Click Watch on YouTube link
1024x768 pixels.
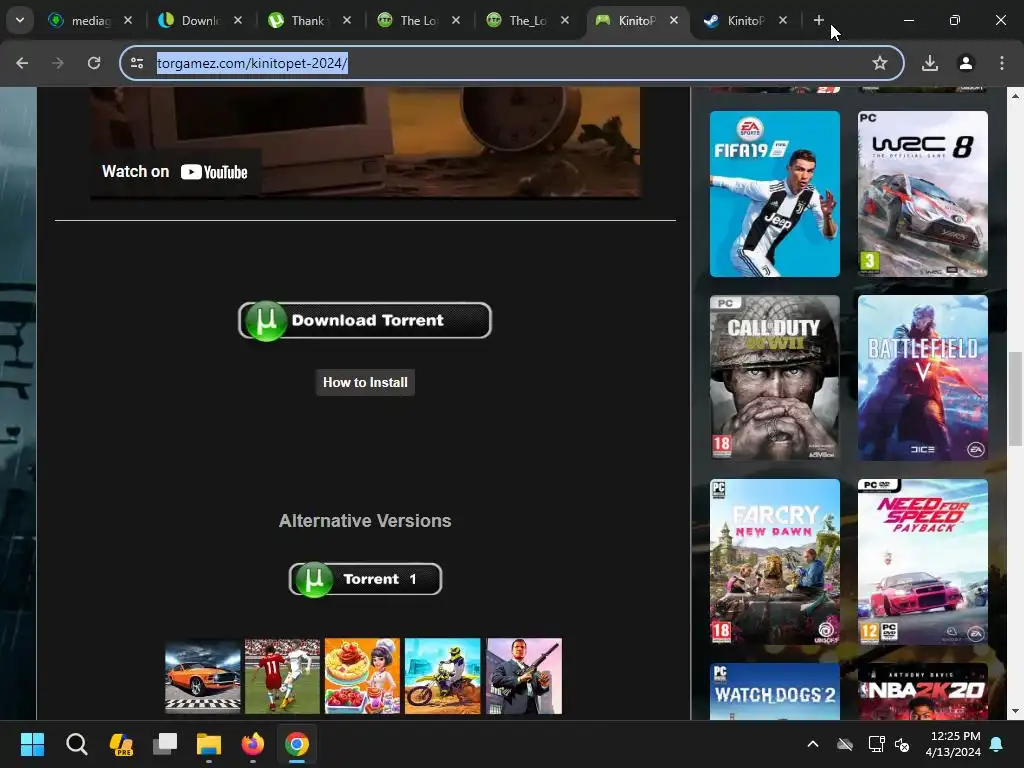point(174,172)
